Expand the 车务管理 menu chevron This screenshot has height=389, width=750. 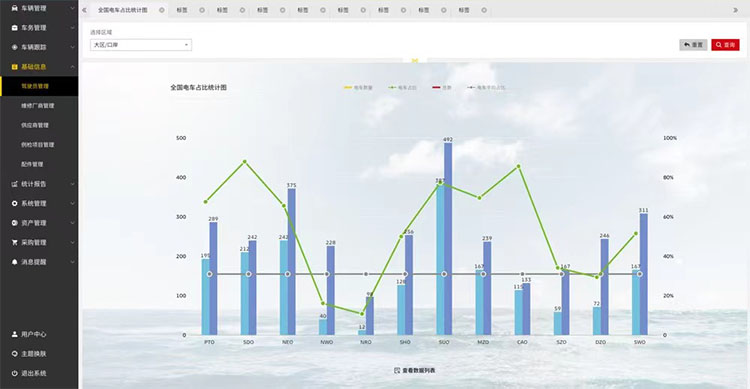[72, 28]
